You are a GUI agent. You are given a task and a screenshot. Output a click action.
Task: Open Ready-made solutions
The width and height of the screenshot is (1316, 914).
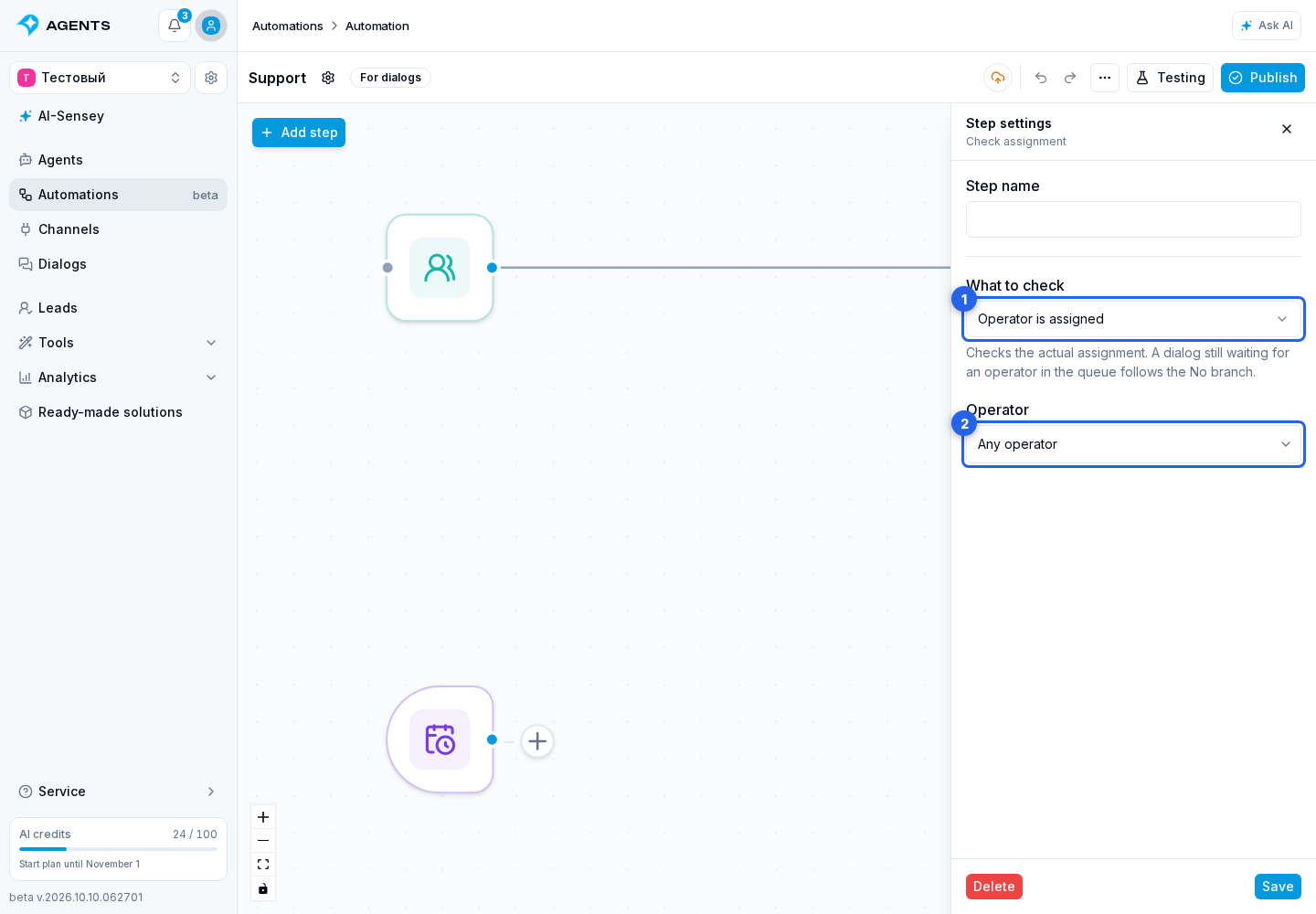118,412
